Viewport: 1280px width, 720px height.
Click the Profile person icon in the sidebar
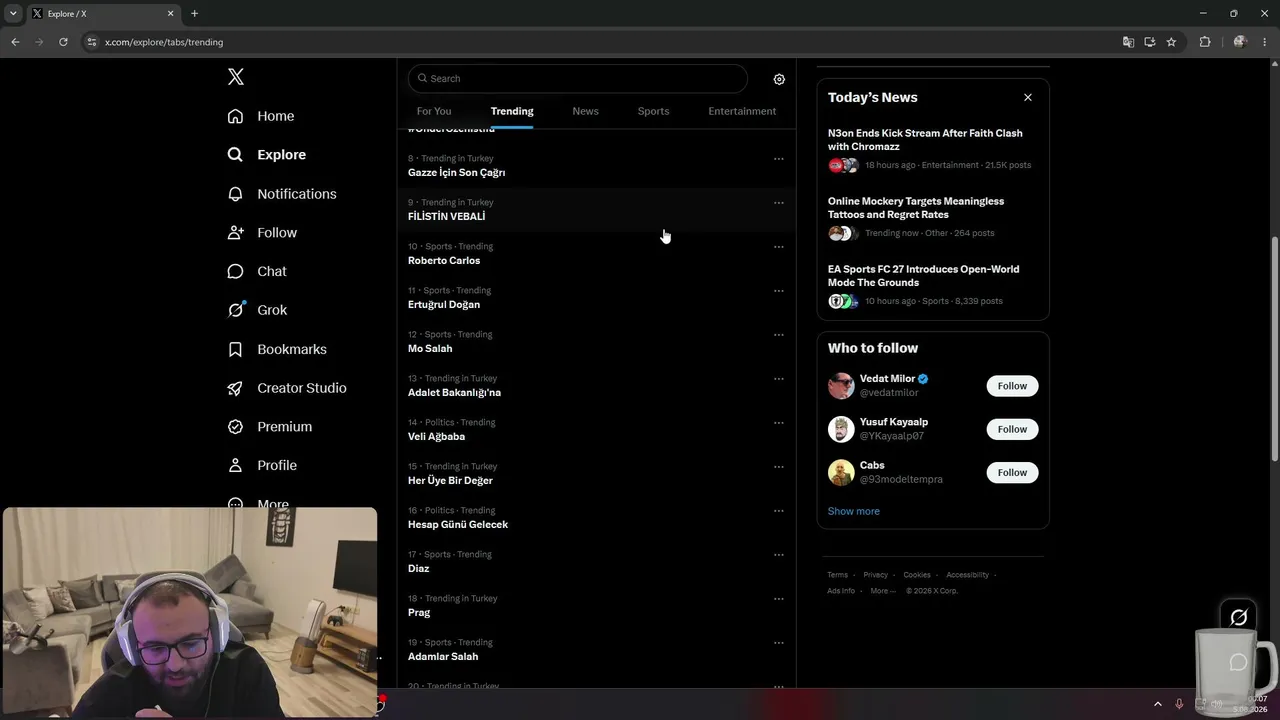[235, 466]
